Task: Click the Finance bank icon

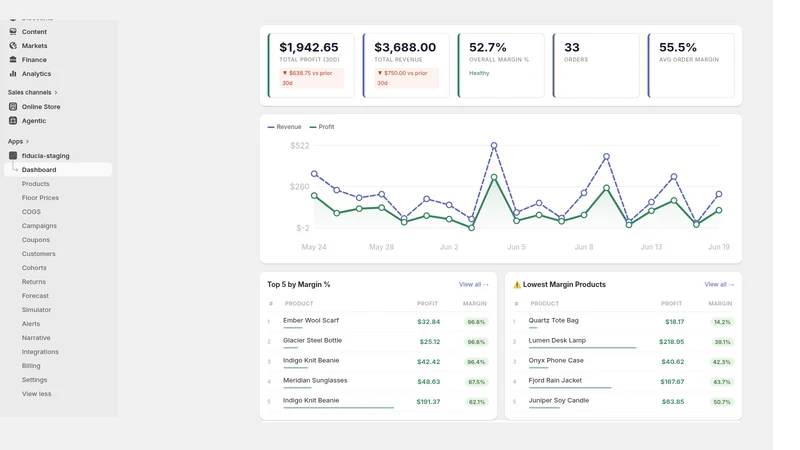Action: (13, 59)
